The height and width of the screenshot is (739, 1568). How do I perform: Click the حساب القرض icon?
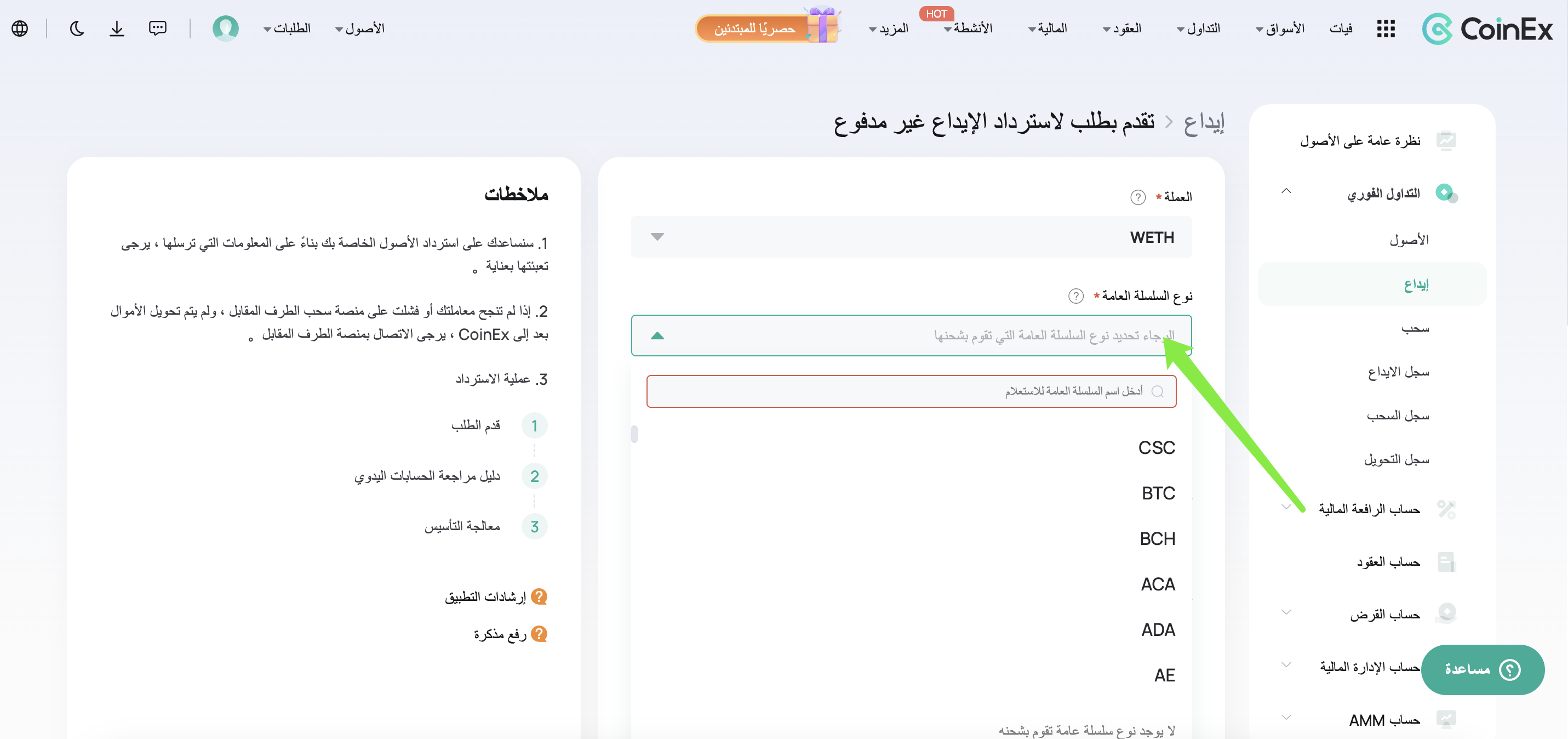pos(1446,613)
